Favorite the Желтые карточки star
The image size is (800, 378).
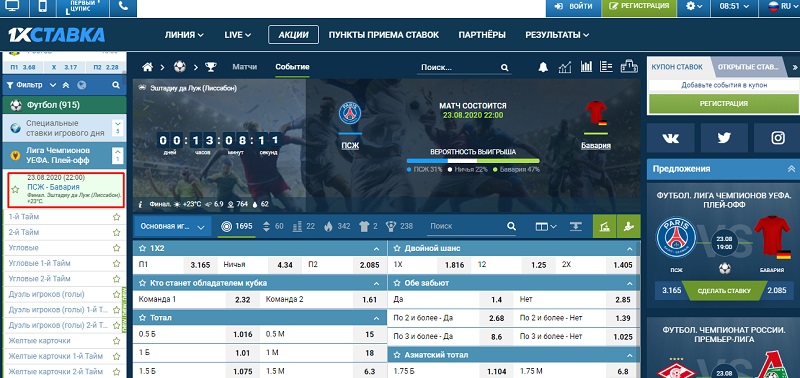coord(116,341)
